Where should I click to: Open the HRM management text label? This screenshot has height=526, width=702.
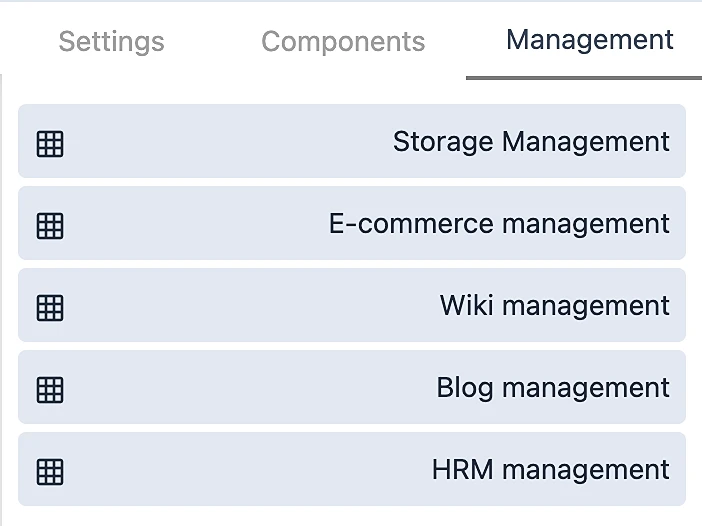(551, 470)
